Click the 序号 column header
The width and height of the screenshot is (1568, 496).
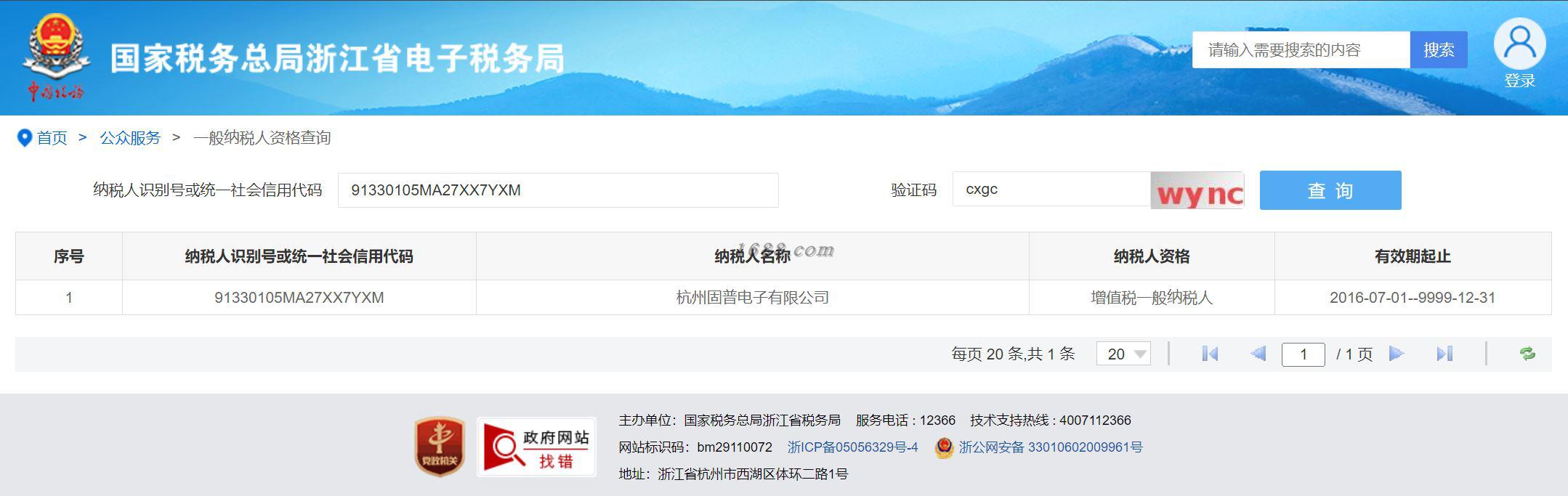[69, 256]
